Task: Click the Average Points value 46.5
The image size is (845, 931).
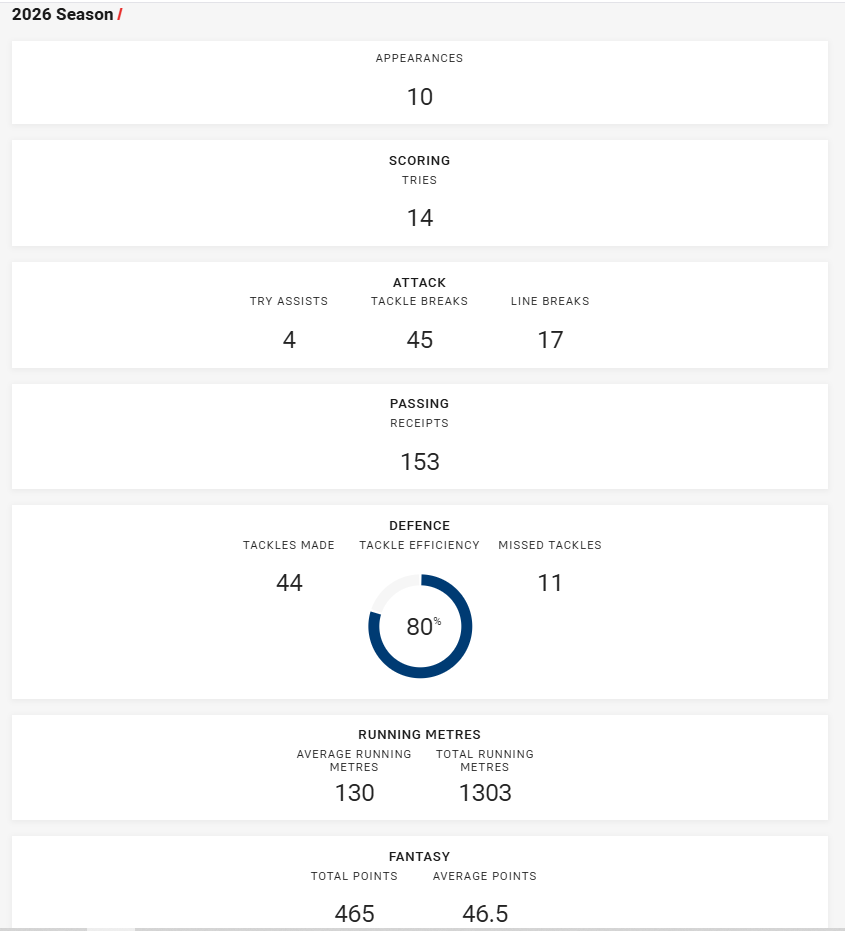Action: (485, 914)
